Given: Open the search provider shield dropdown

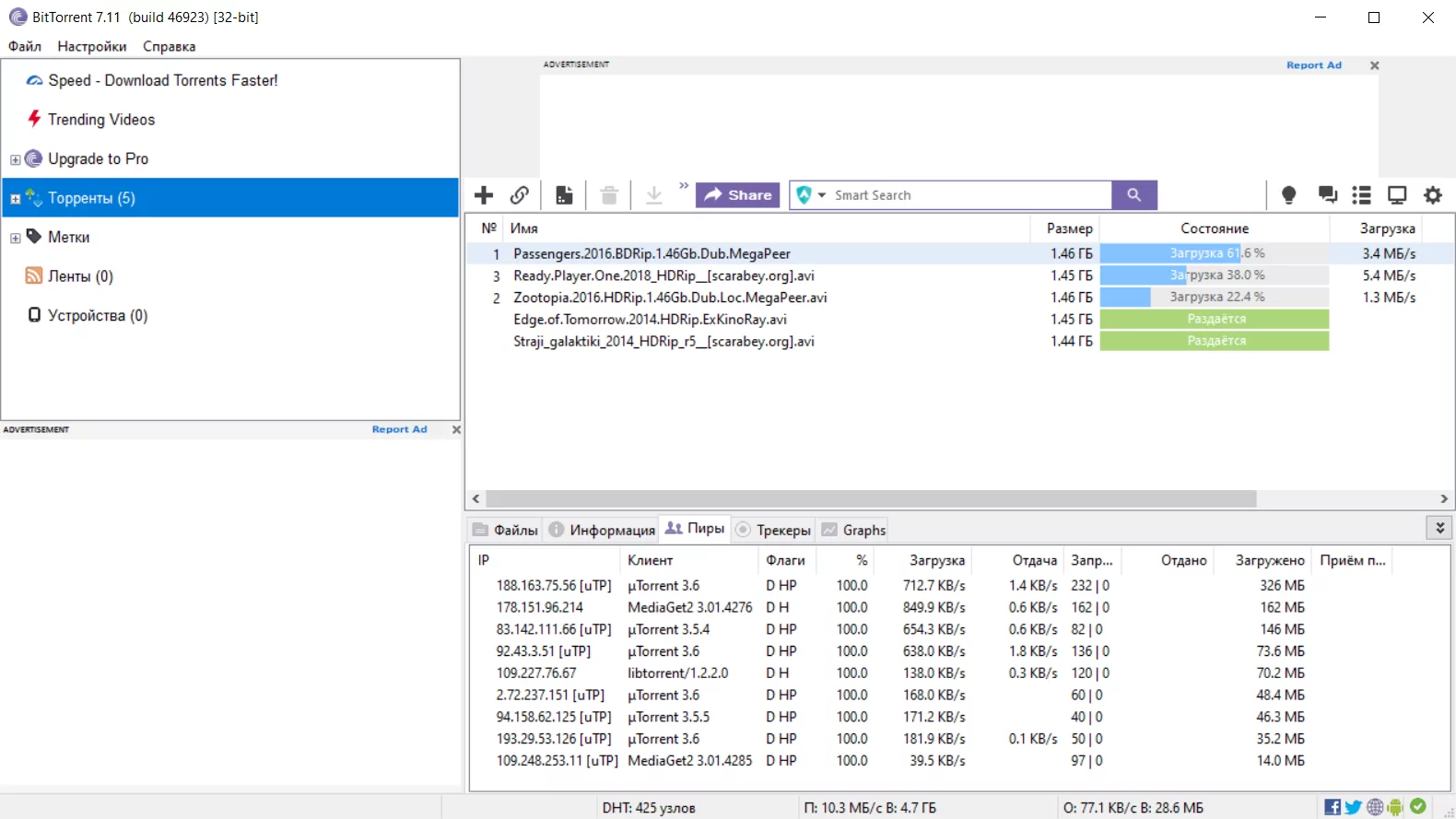Looking at the screenshot, I should 811,195.
